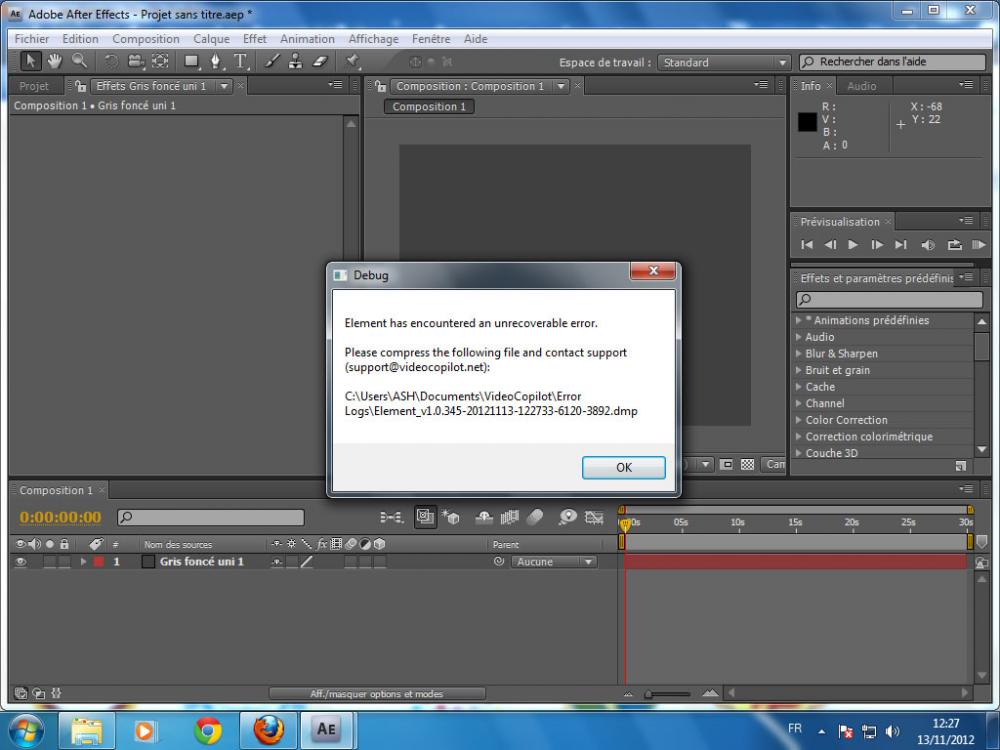Switch to the Projet tab
Image resolution: width=1000 pixels, height=750 pixels.
point(34,86)
